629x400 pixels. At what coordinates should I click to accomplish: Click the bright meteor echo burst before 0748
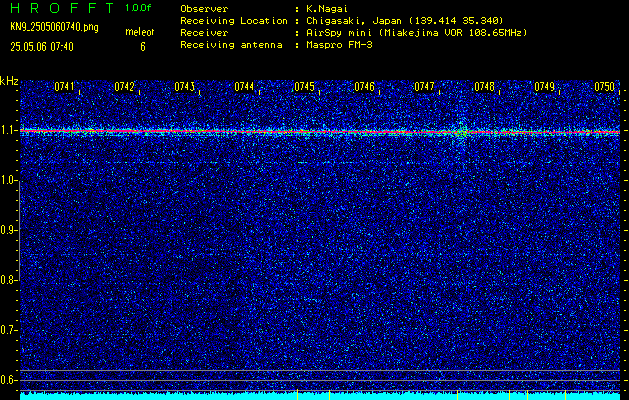(461, 131)
